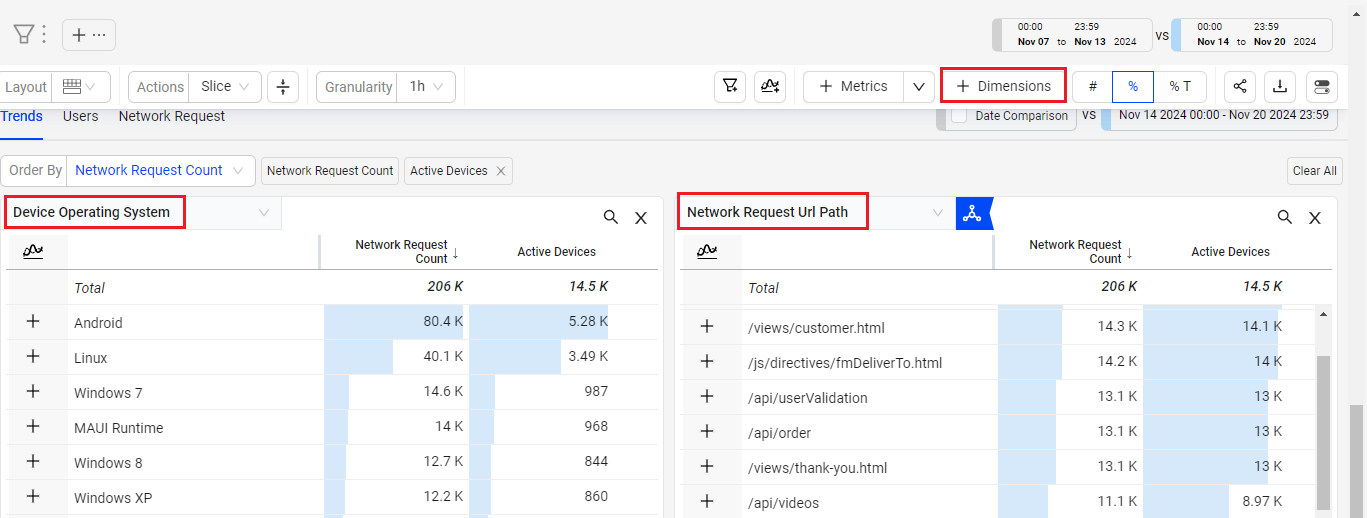Click the Add Dimensions button
1367x518 pixels.
click(x=1003, y=86)
